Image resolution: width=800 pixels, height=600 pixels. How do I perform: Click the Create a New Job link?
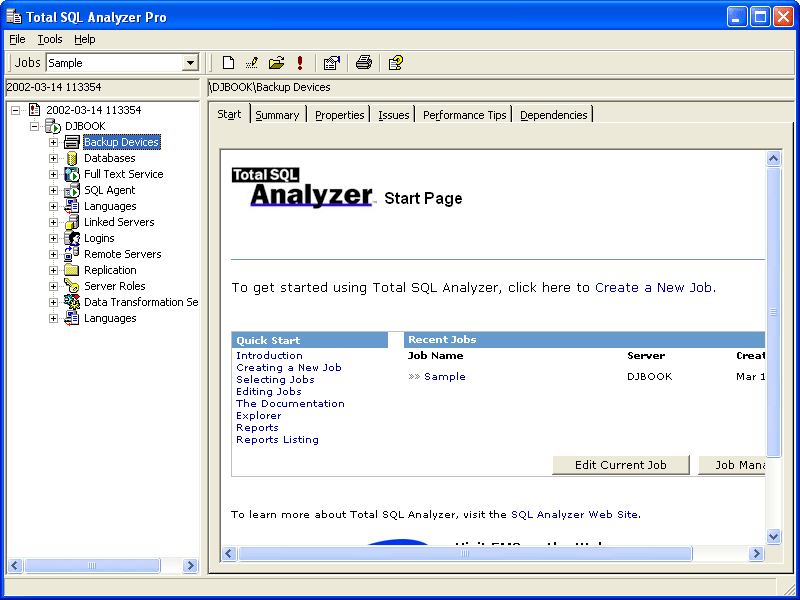tap(654, 287)
